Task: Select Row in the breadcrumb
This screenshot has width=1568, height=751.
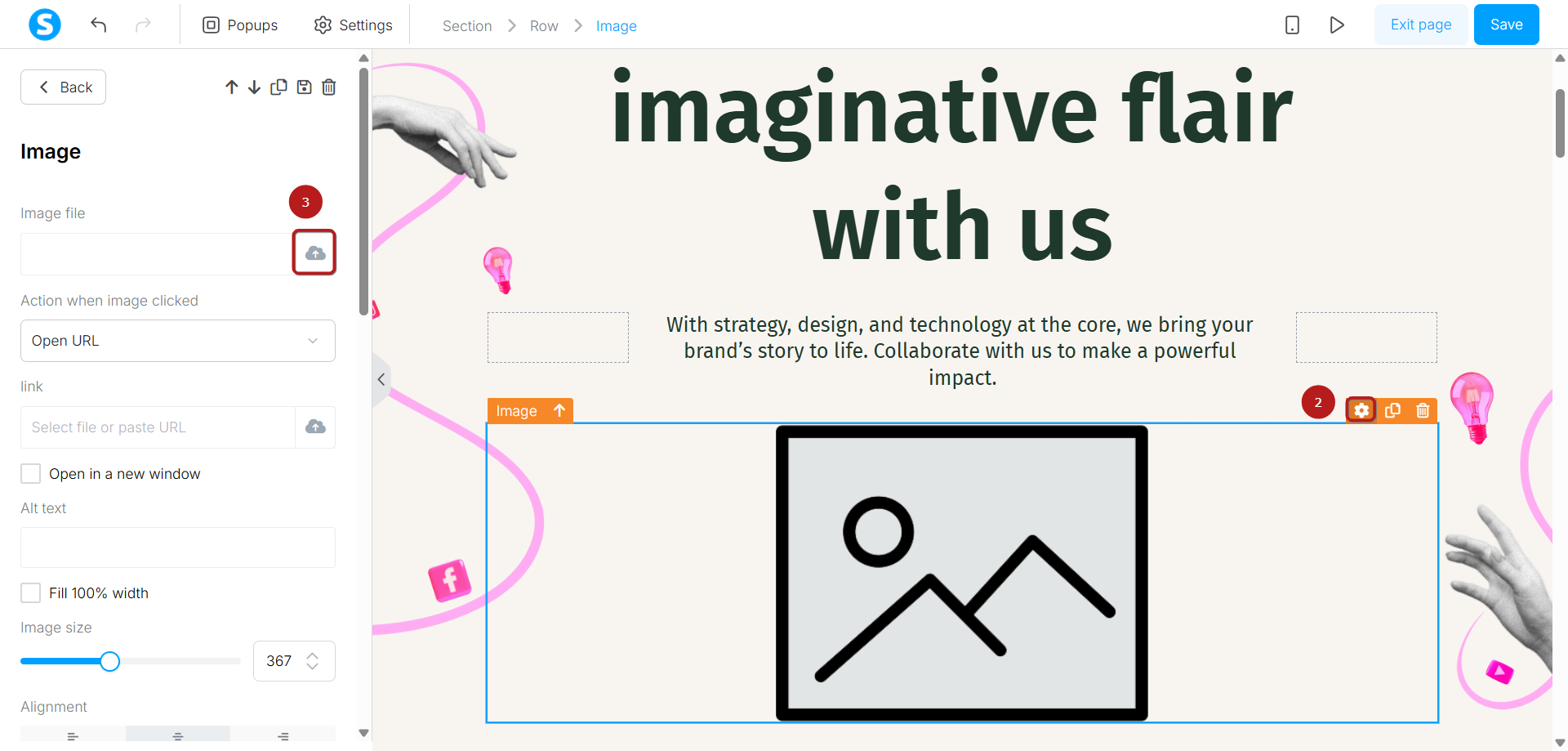Action: coord(544,26)
